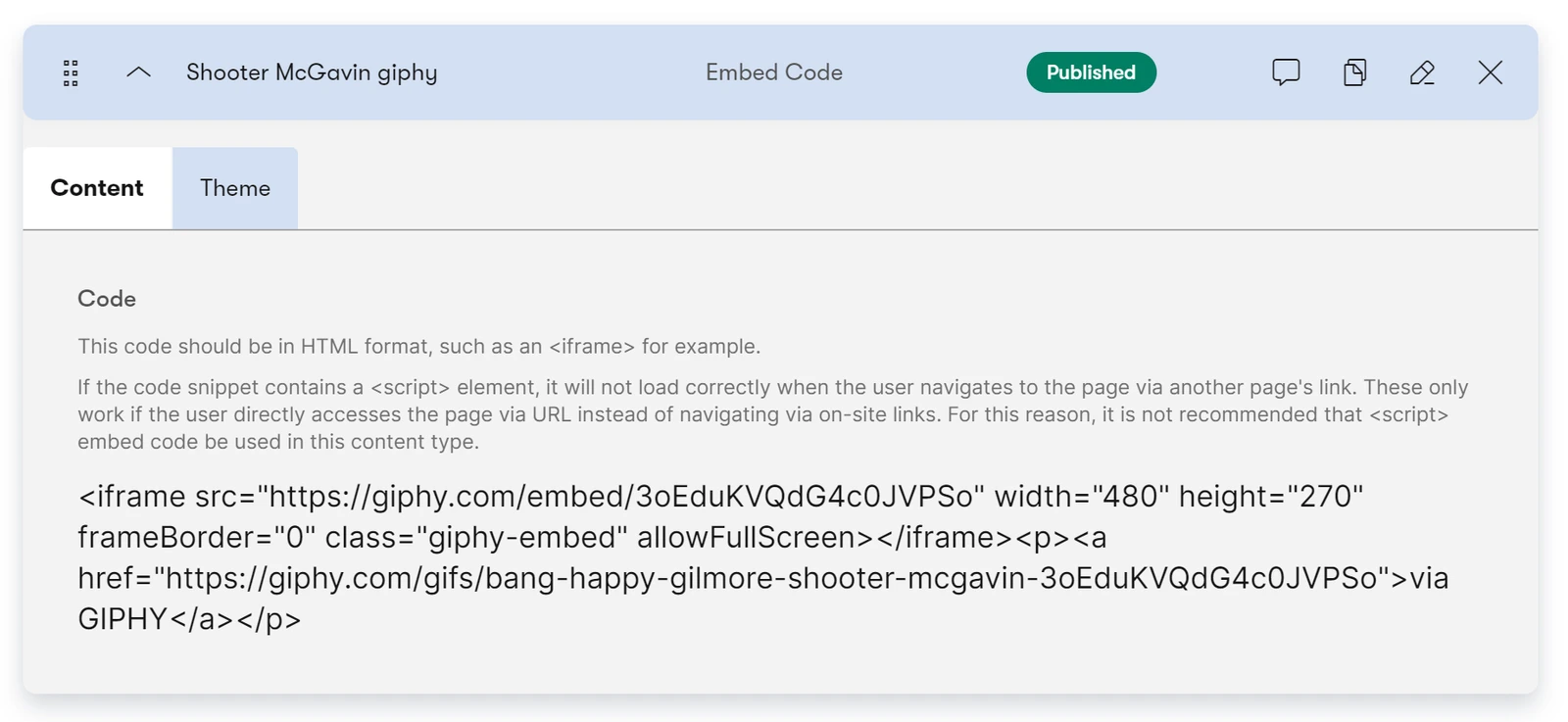This screenshot has width=1568, height=722.
Task: Click into the iframe embed code text
Action: pos(763,557)
